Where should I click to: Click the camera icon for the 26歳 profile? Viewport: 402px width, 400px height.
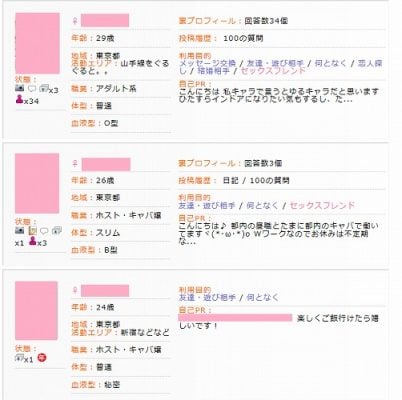[20, 230]
